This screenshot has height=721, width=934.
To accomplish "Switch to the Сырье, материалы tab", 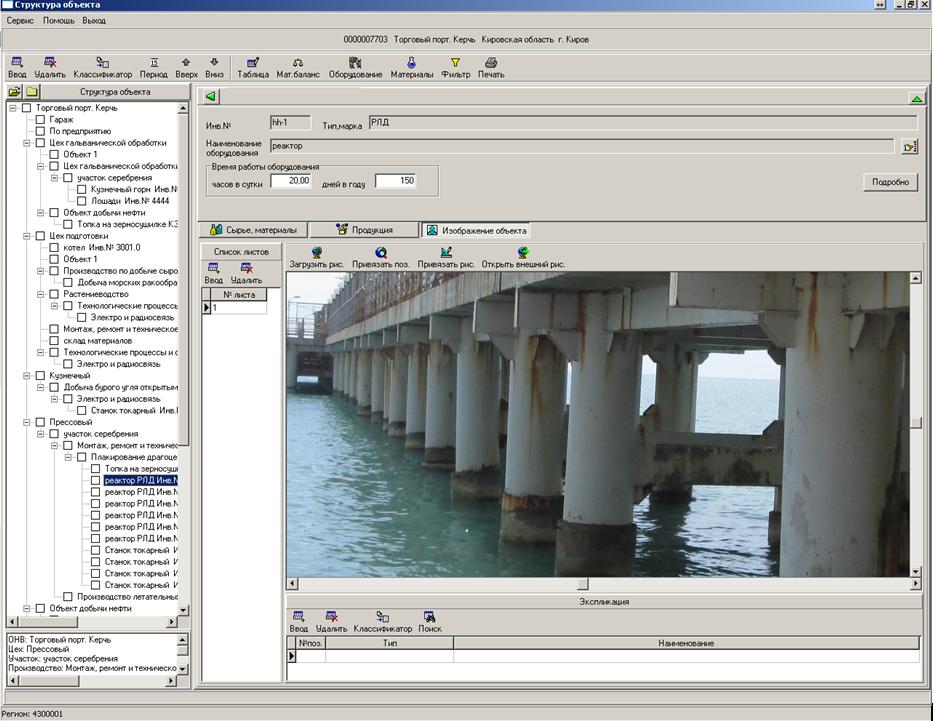I will (252, 230).
